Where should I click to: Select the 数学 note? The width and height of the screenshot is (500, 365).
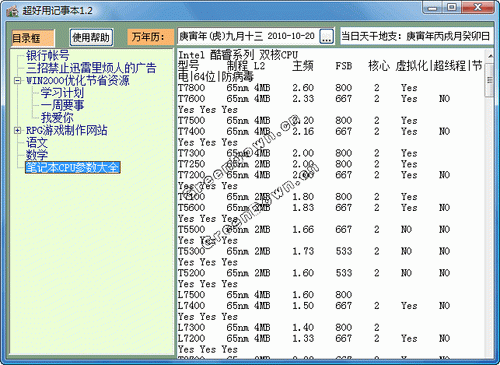(x=37, y=155)
